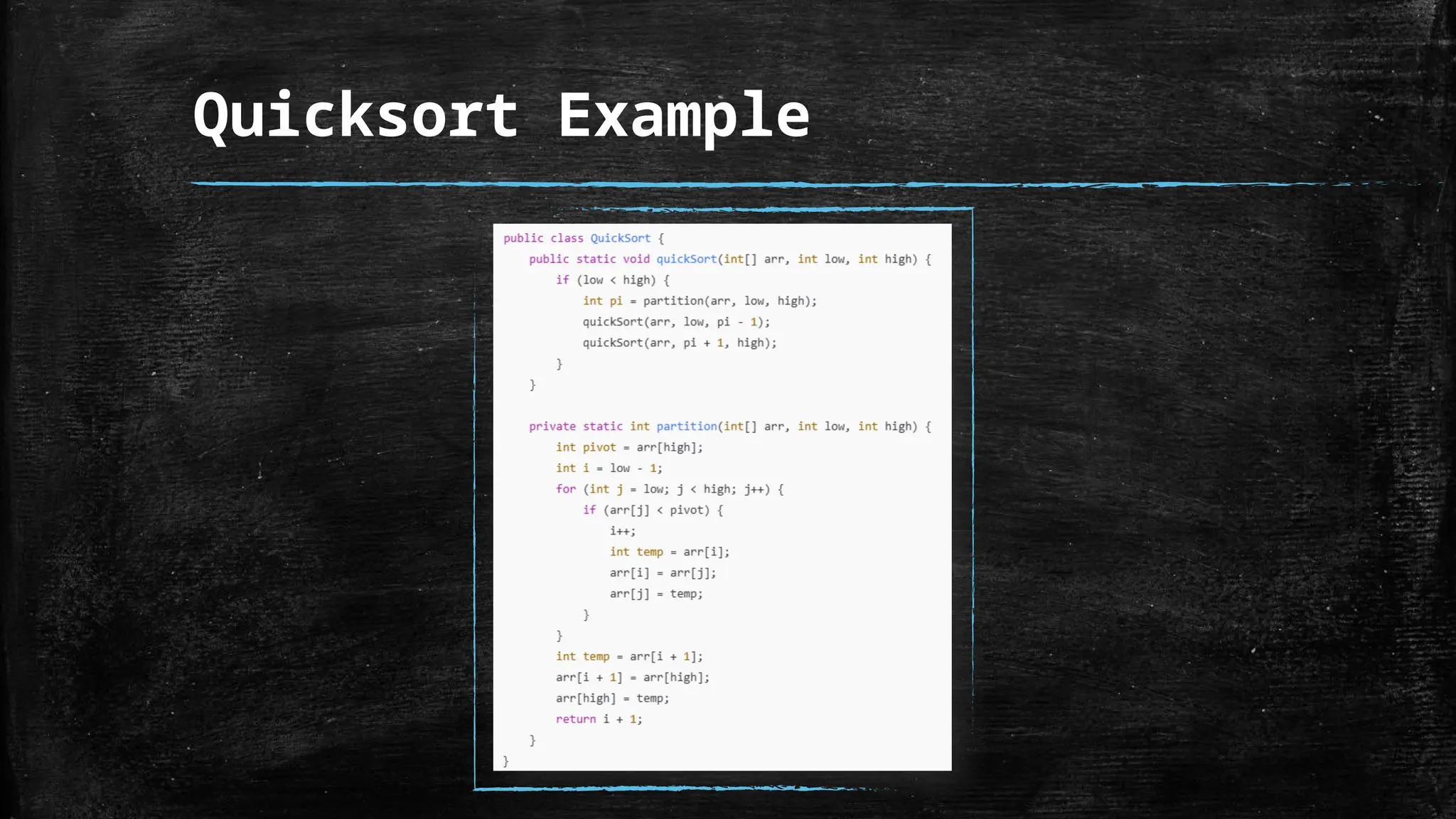1456x819 pixels.
Task: Click 'int temp = arr[i];'
Action: [670, 552]
